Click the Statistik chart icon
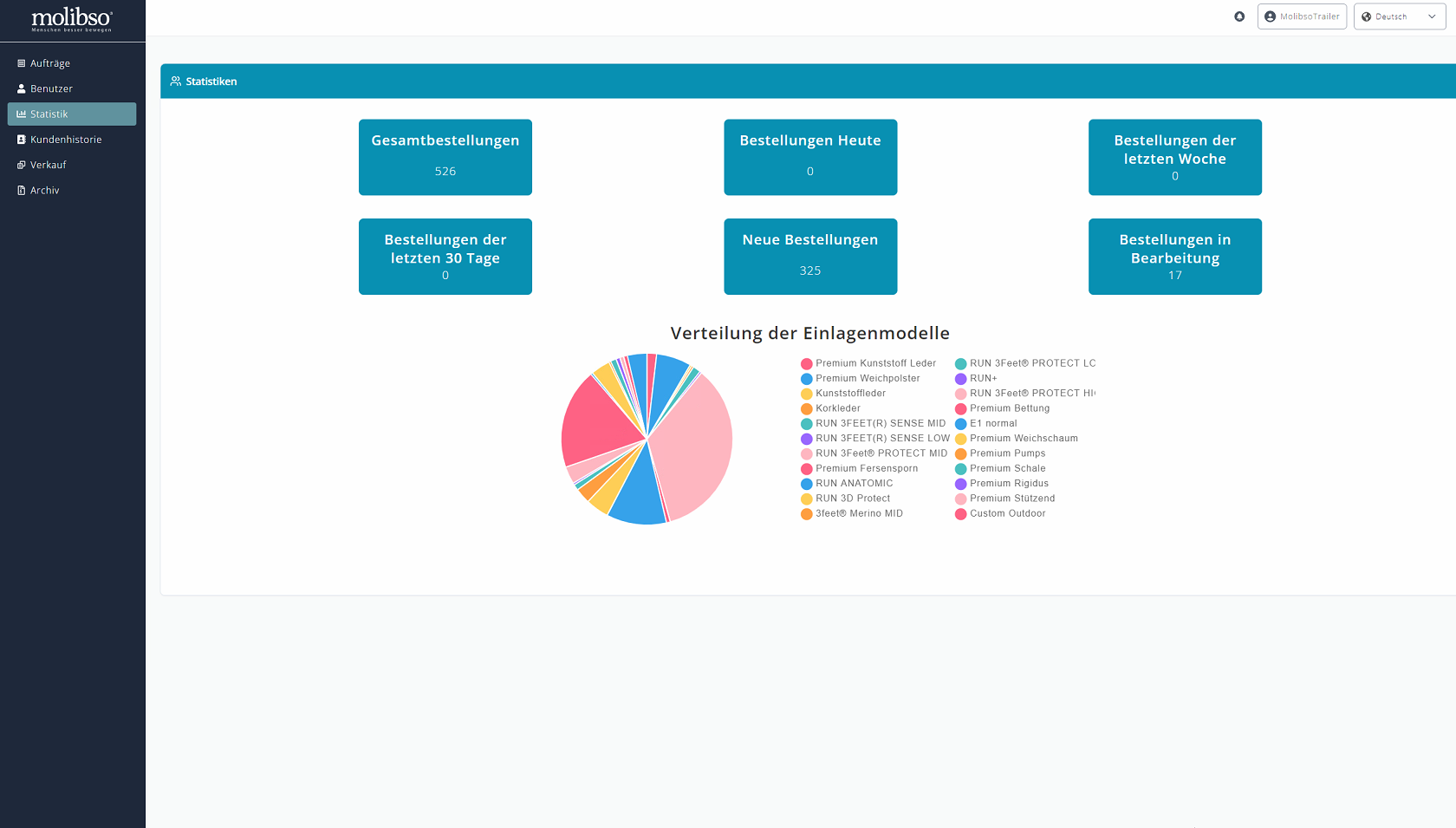 pos(22,114)
